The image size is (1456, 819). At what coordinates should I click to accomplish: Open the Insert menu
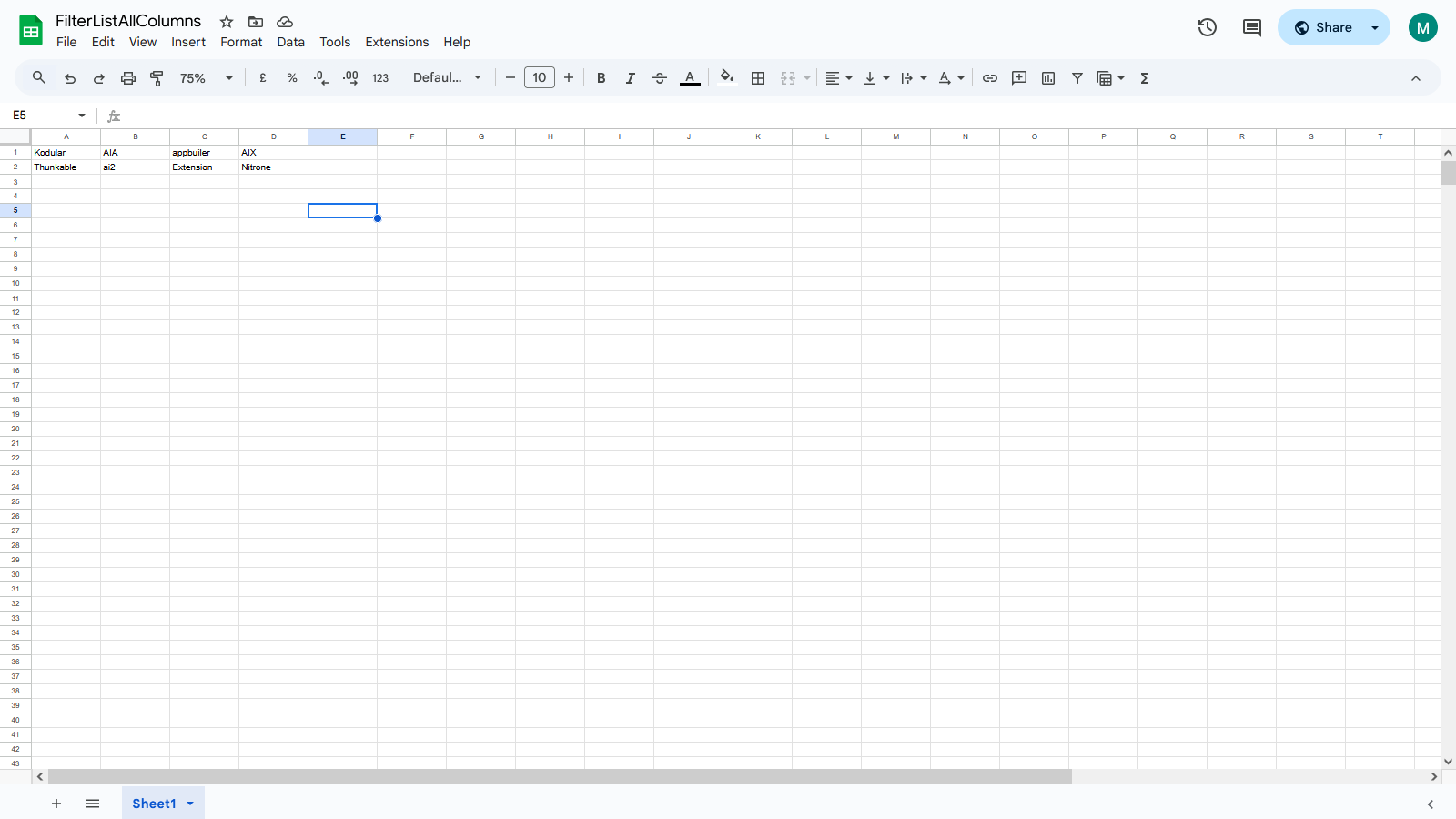(x=188, y=42)
